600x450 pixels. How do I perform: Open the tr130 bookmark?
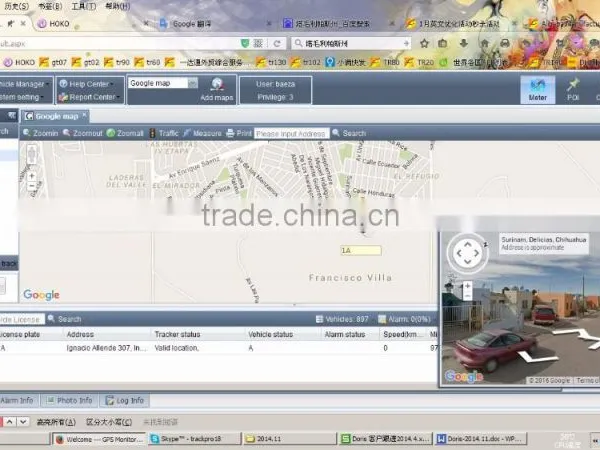pyautogui.click(x=271, y=62)
